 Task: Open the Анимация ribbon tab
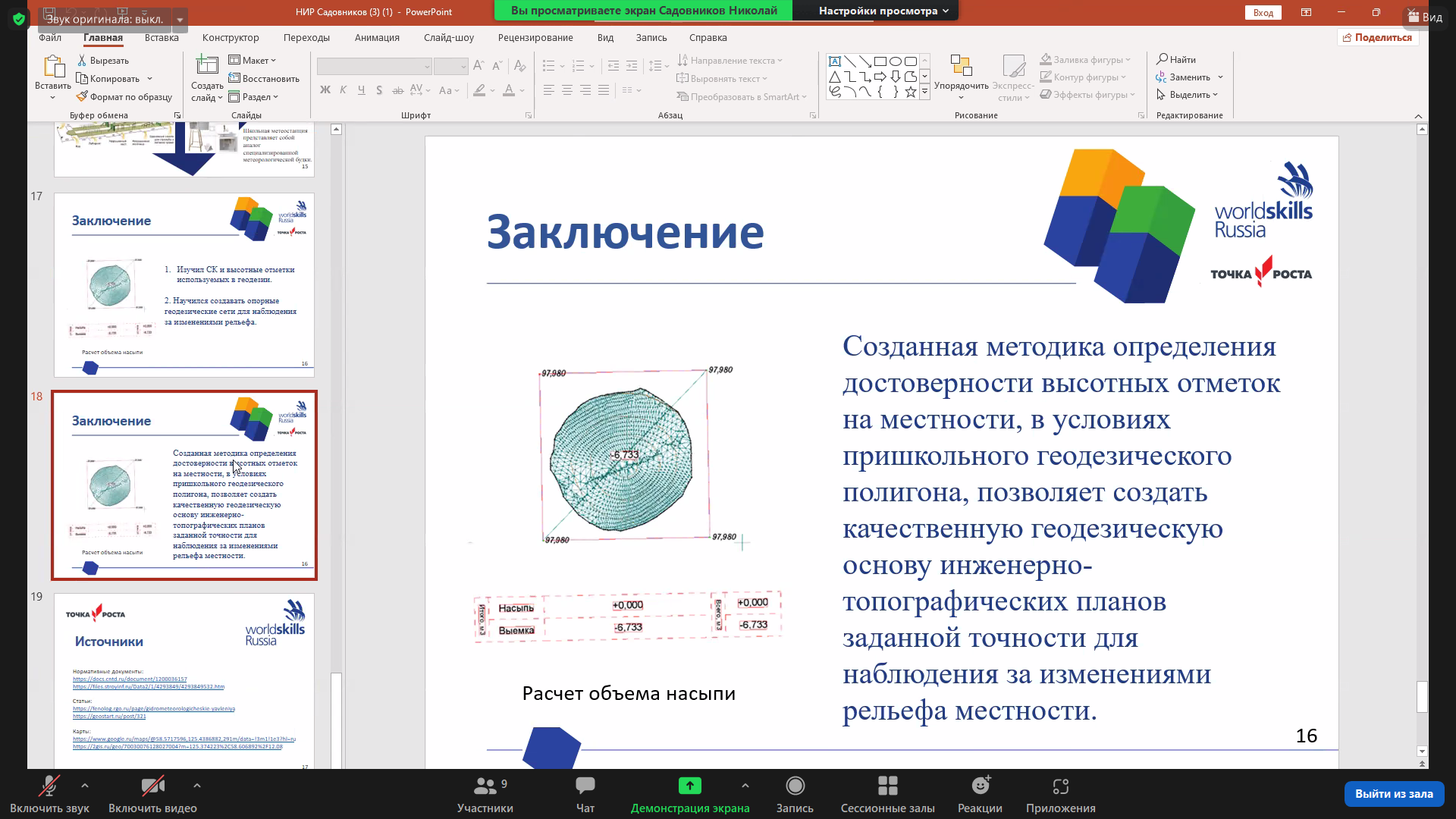pos(376,37)
